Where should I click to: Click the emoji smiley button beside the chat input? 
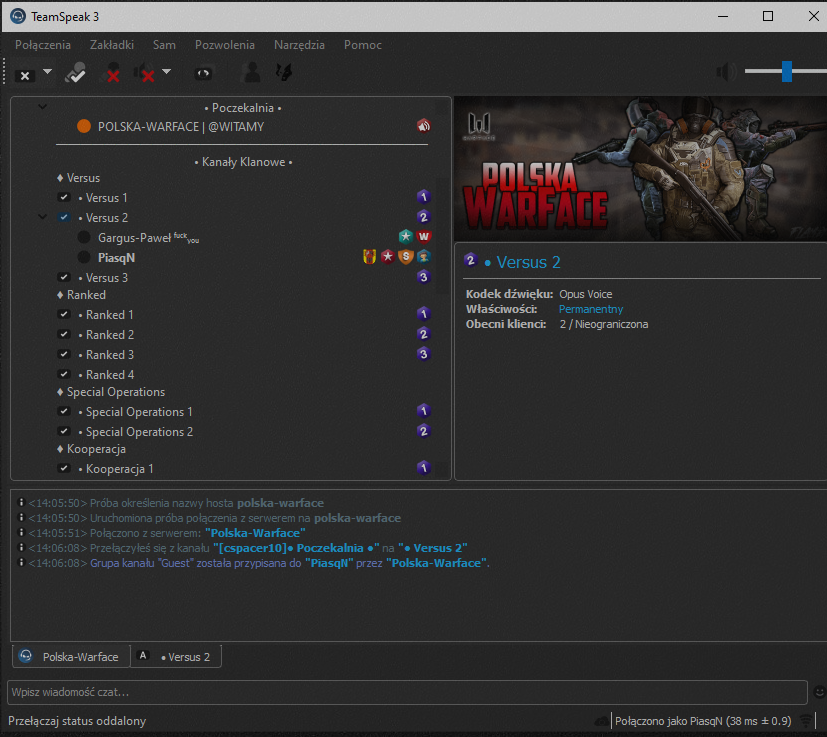(819, 692)
